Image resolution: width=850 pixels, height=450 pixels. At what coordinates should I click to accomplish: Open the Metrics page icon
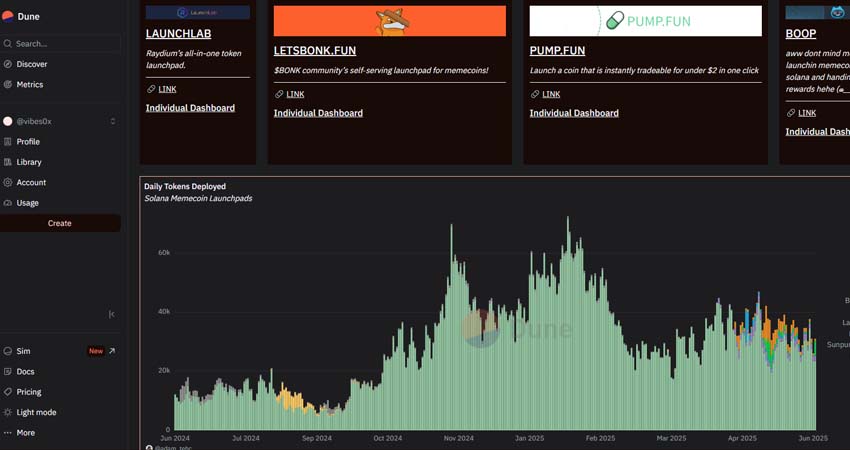(x=8, y=85)
